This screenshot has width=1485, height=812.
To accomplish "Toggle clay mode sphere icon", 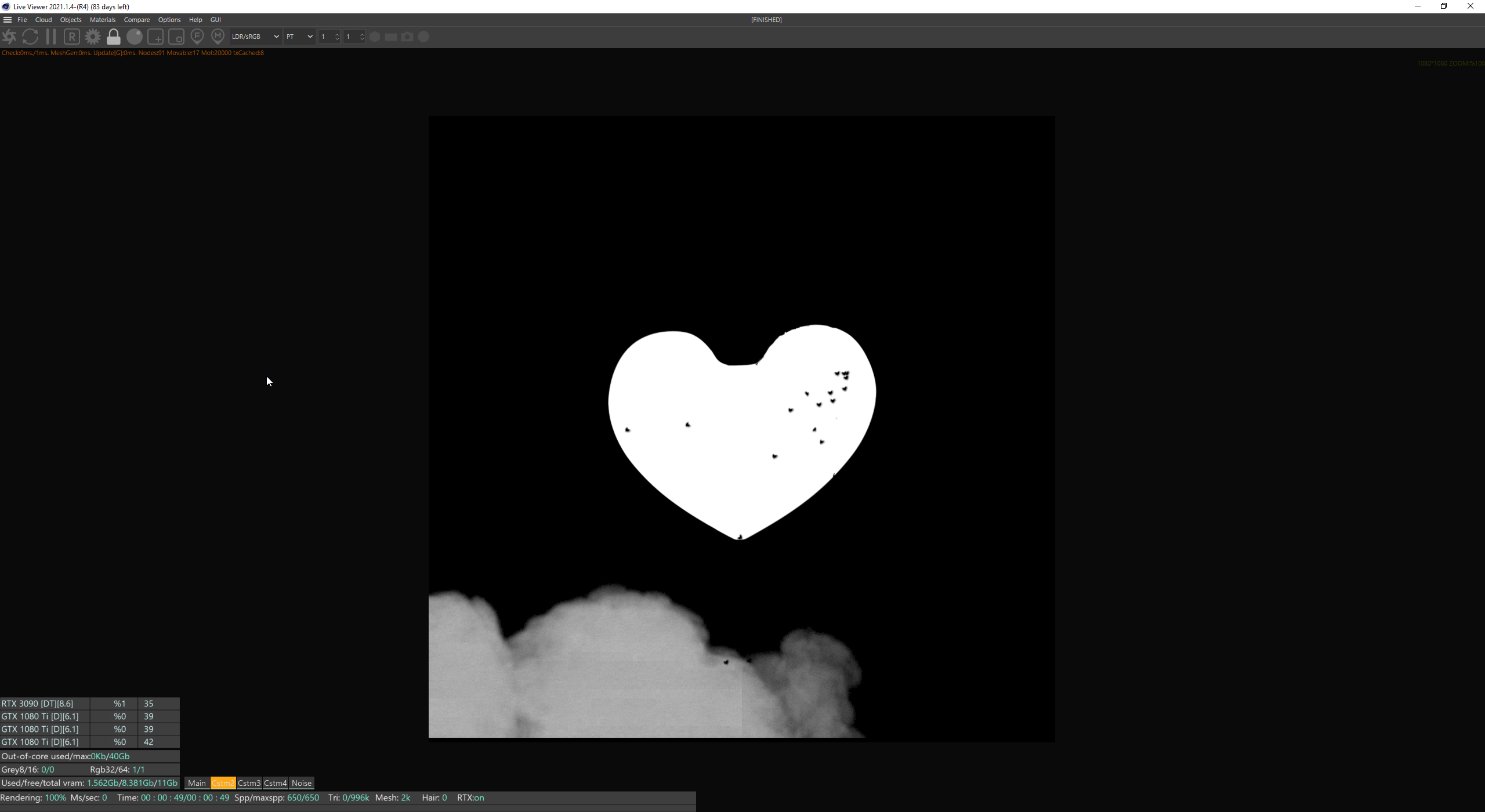I will tap(135, 37).
